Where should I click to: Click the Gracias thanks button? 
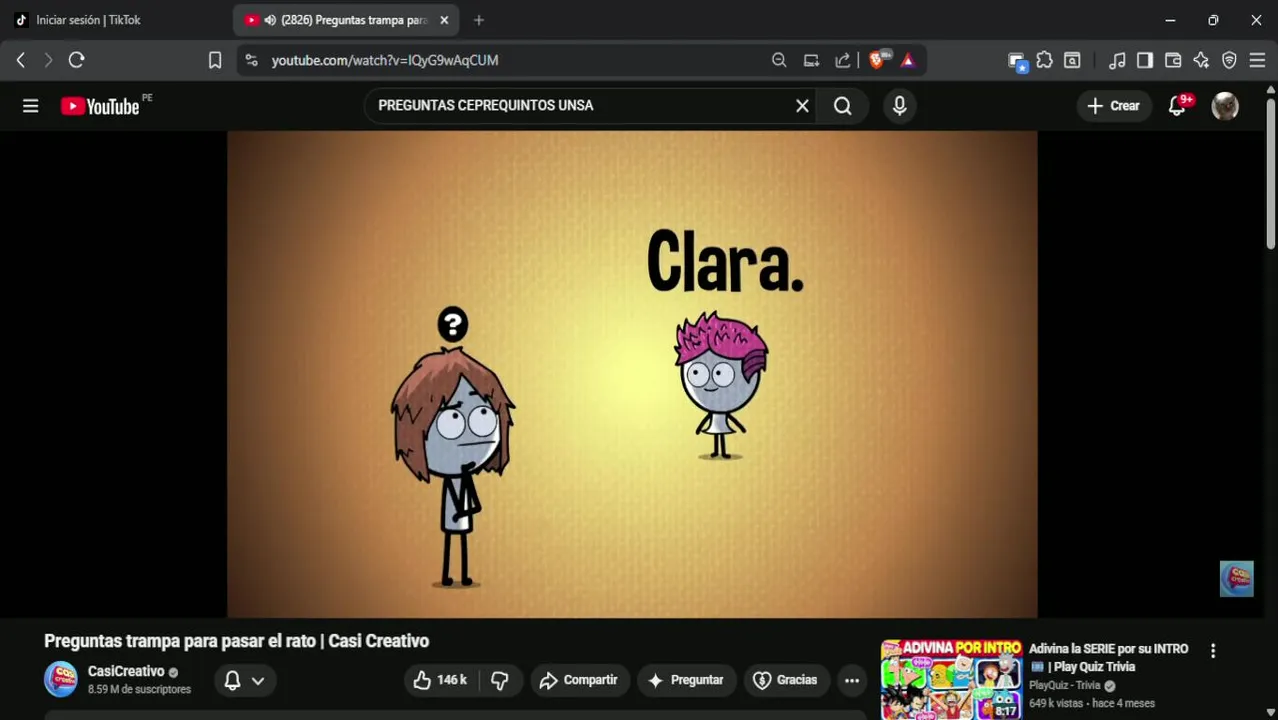(x=785, y=680)
